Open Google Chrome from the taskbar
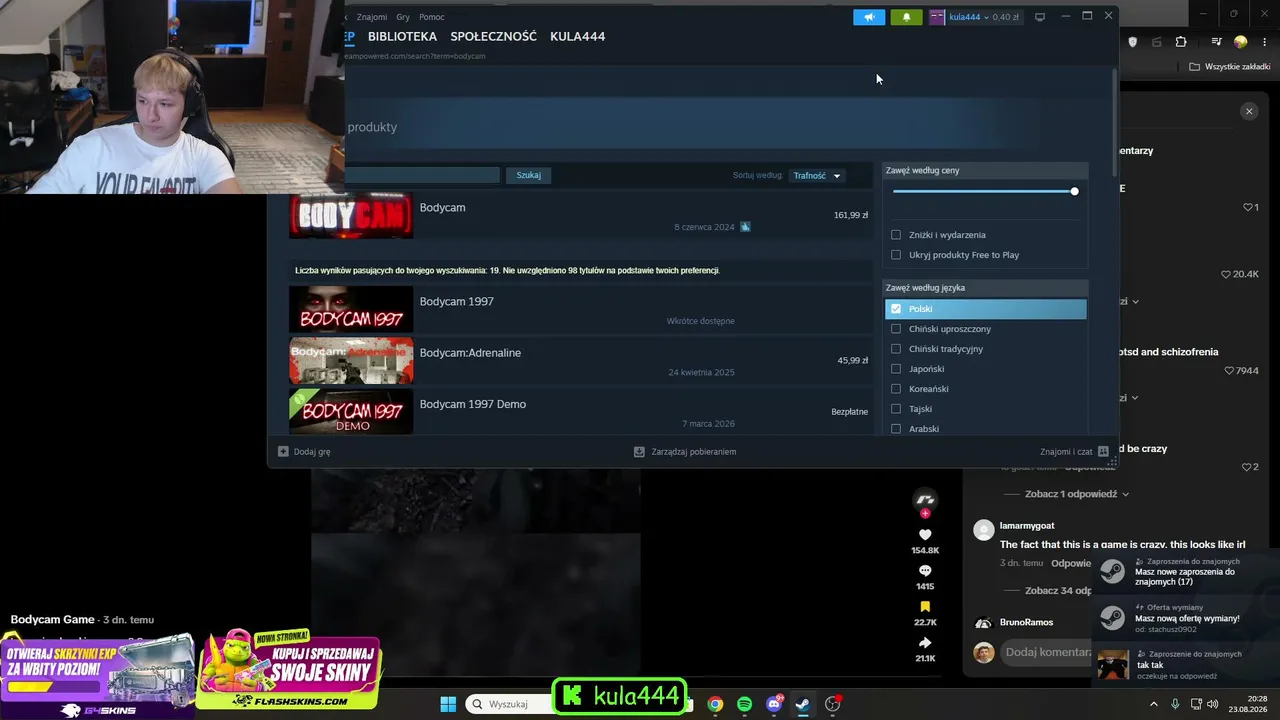This screenshot has height=720, width=1280. click(x=715, y=704)
